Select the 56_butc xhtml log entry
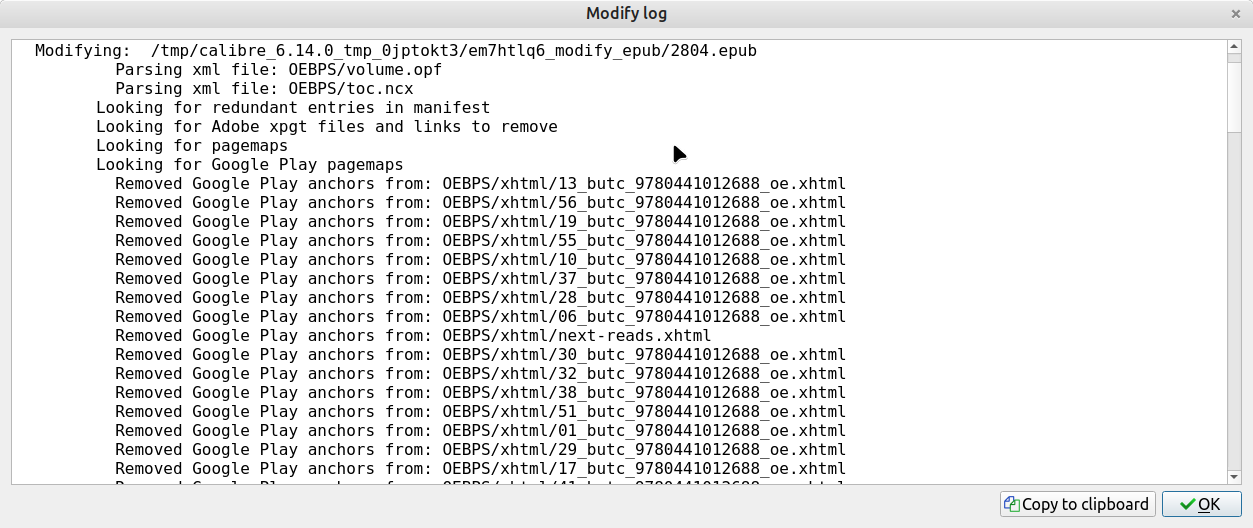1253x528 pixels. point(480,203)
